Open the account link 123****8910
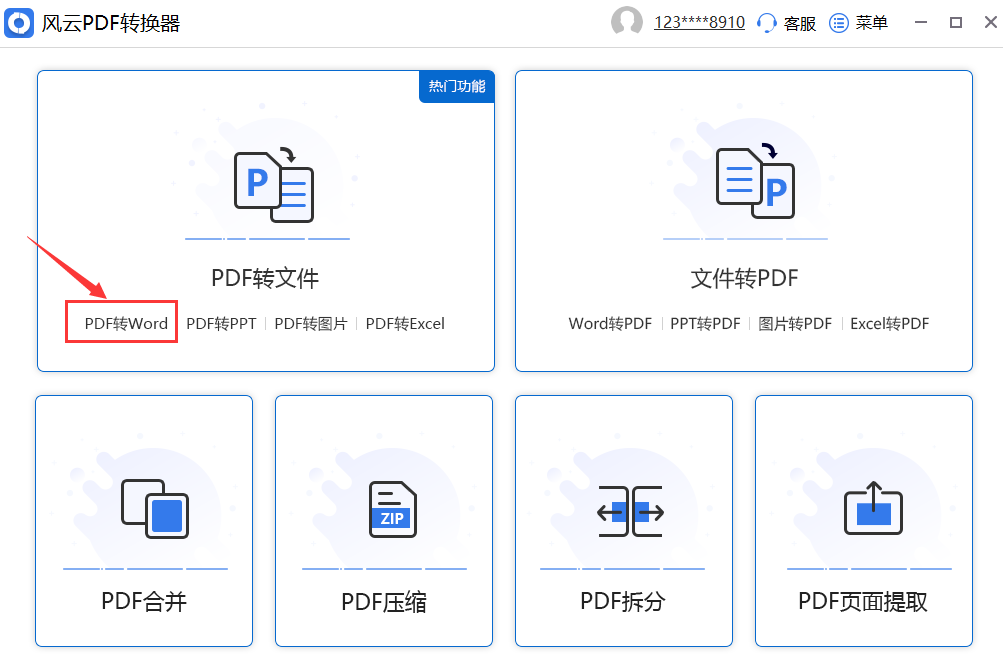The image size is (1003, 670). pyautogui.click(x=699, y=22)
